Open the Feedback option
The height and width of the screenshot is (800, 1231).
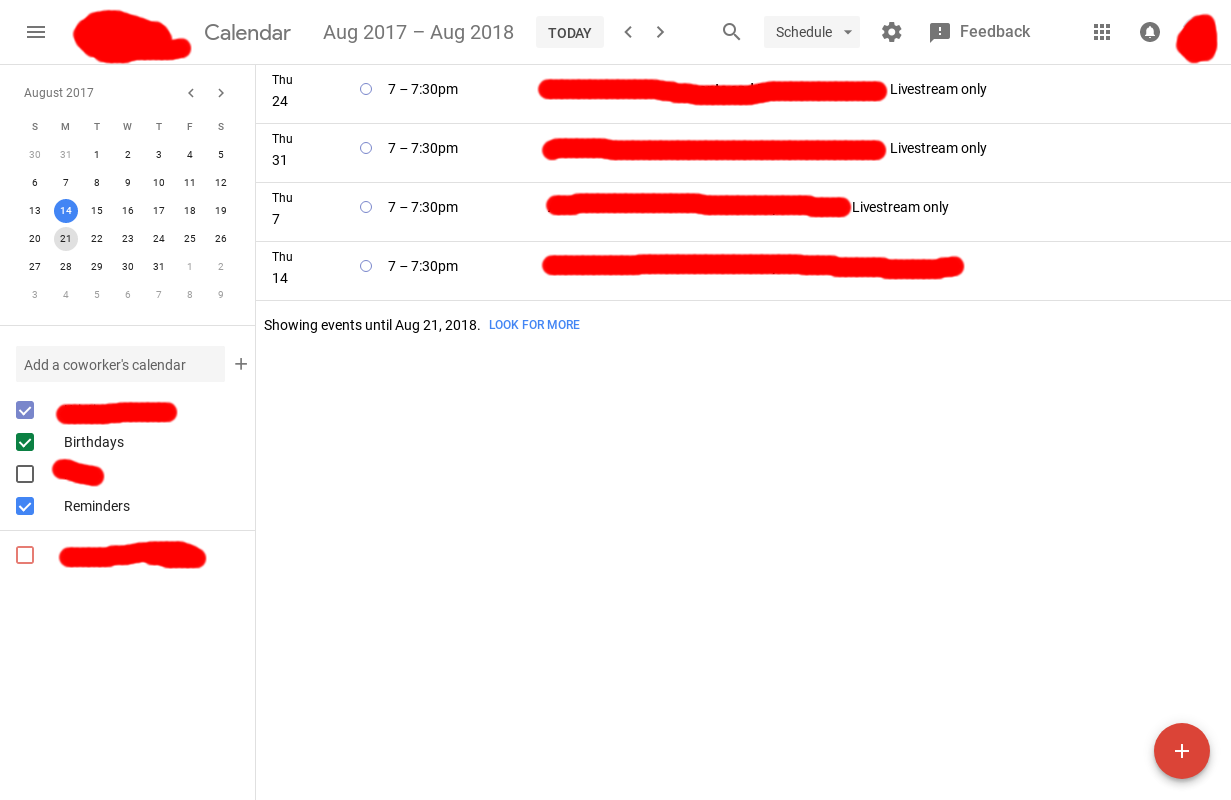point(980,32)
